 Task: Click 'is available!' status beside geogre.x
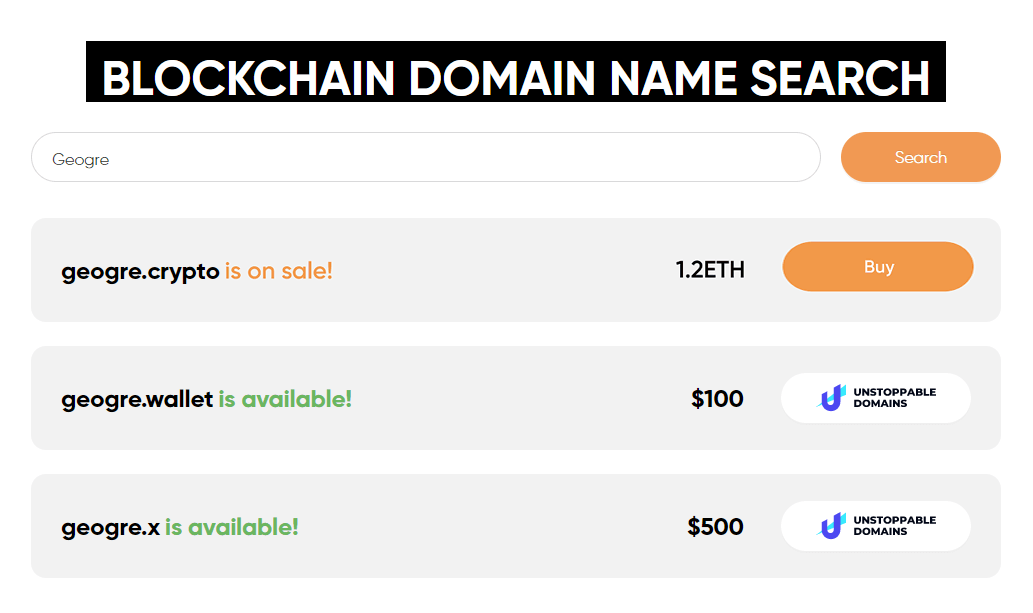click(231, 527)
